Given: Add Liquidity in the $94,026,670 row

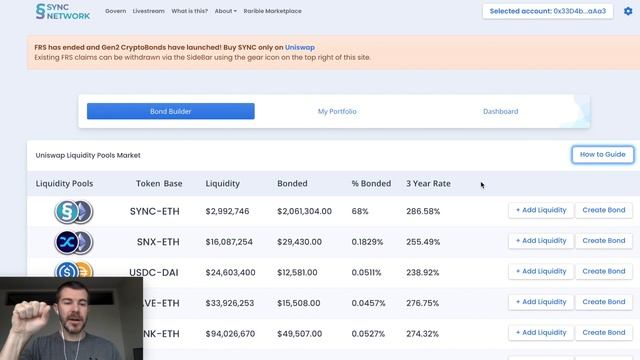Looking at the screenshot, I should [541, 333].
